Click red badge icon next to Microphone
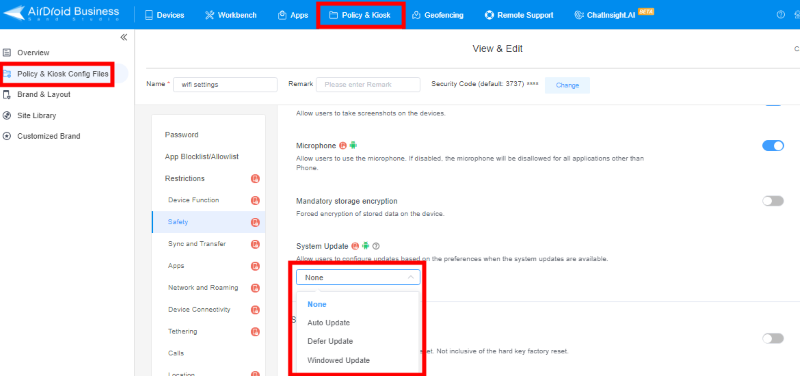The width and height of the screenshot is (800, 376). [343, 146]
